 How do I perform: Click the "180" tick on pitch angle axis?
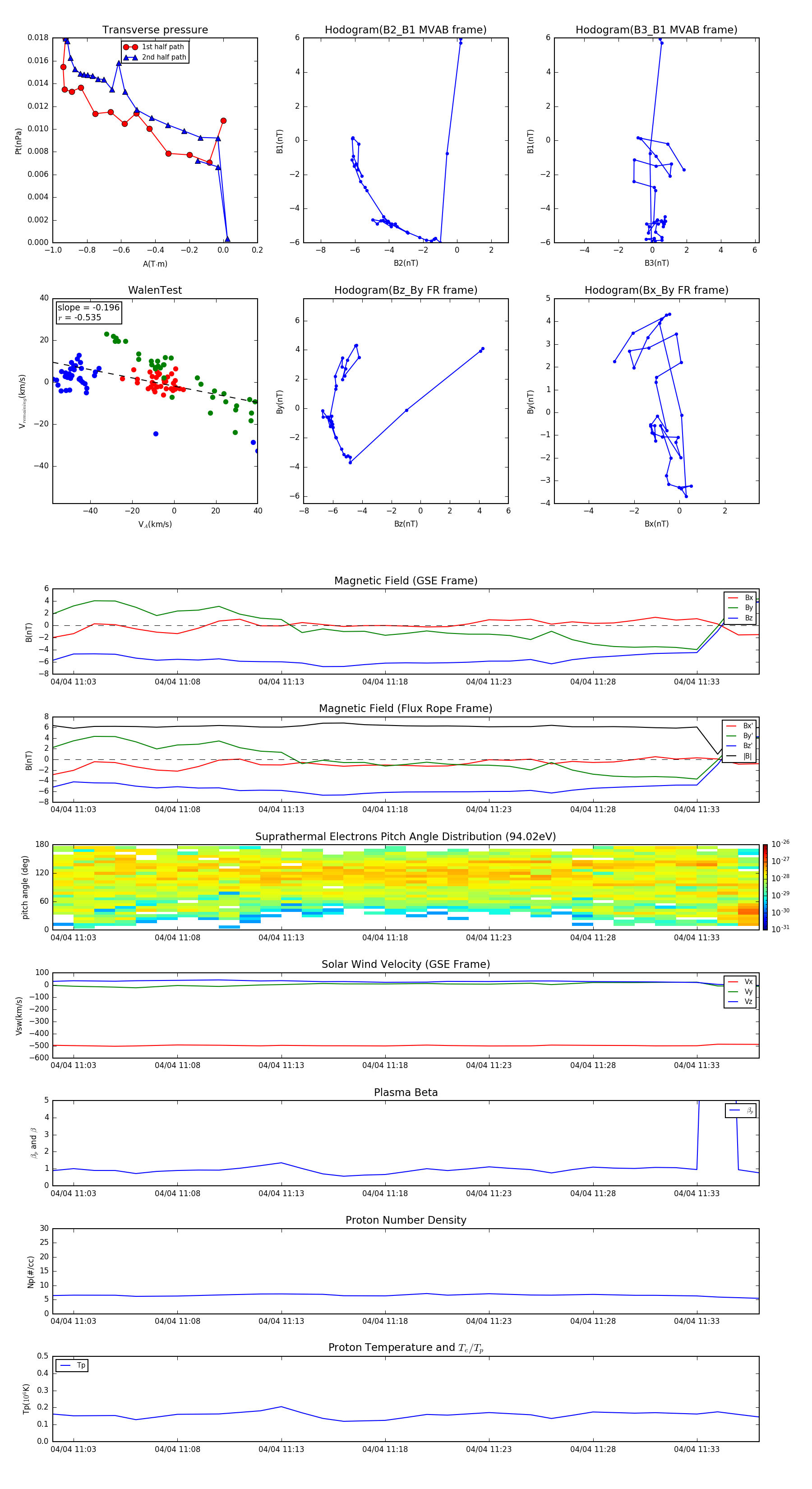[42, 845]
